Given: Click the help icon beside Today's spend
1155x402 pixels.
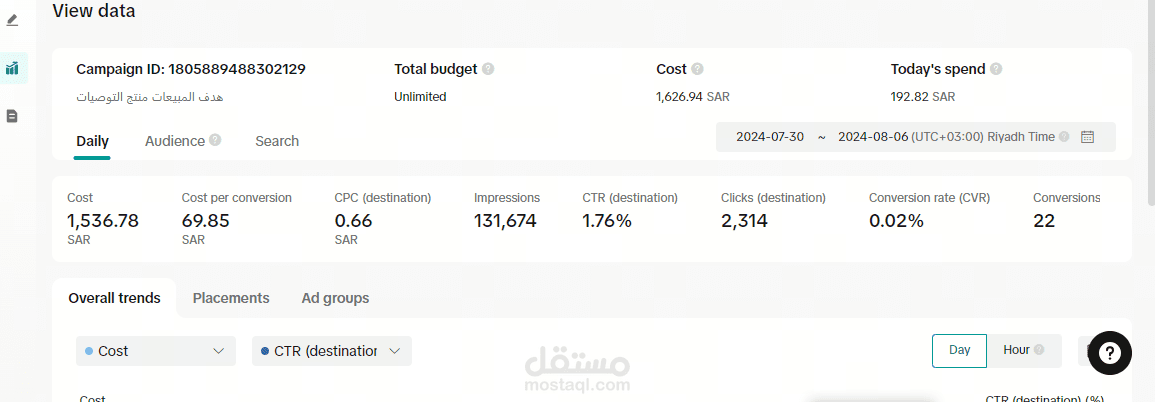Looking at the screenshot, I should tap(996, 69).
